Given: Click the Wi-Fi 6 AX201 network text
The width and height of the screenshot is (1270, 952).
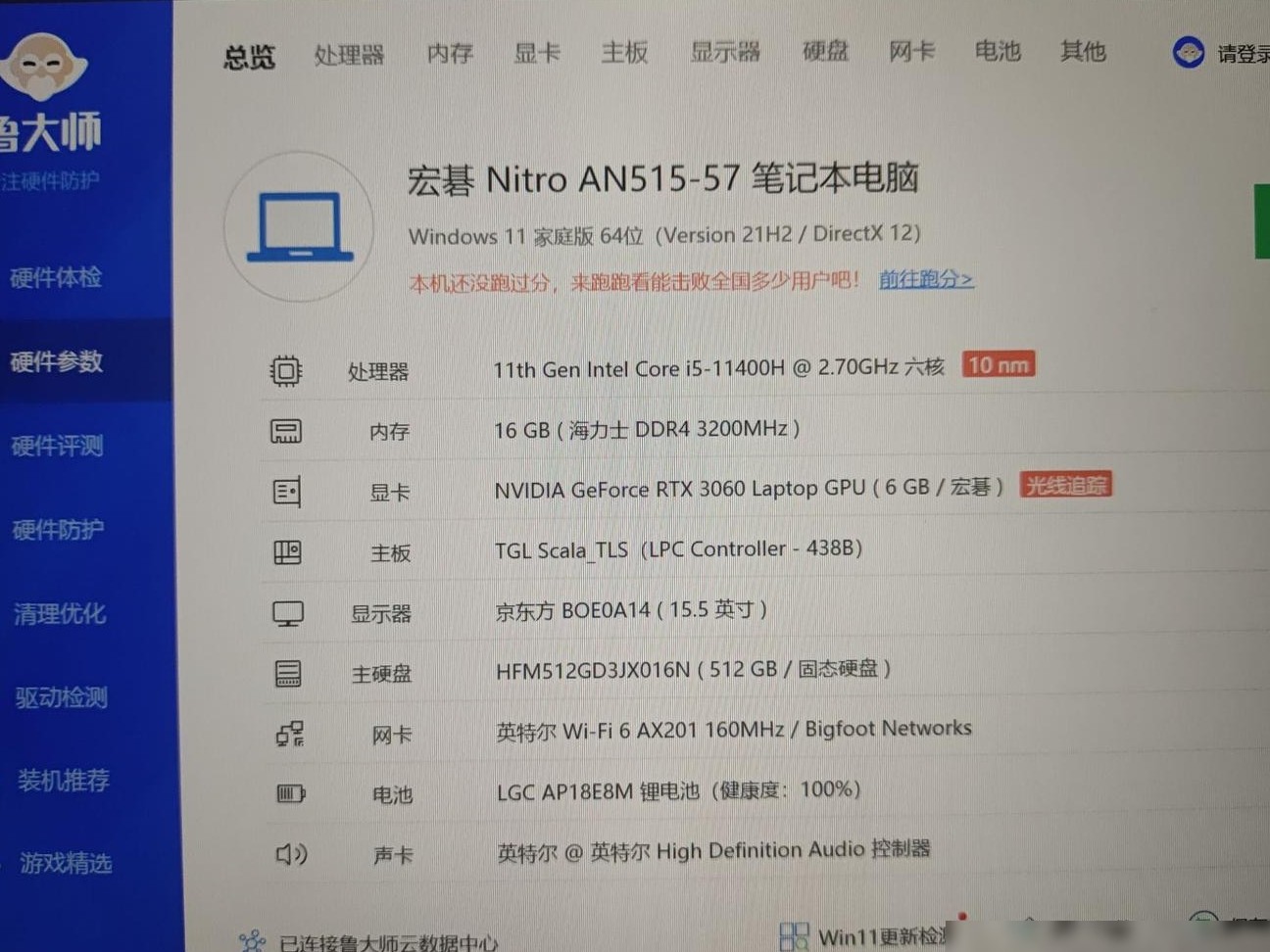Looking at the screenshot, I should [734, 730].
